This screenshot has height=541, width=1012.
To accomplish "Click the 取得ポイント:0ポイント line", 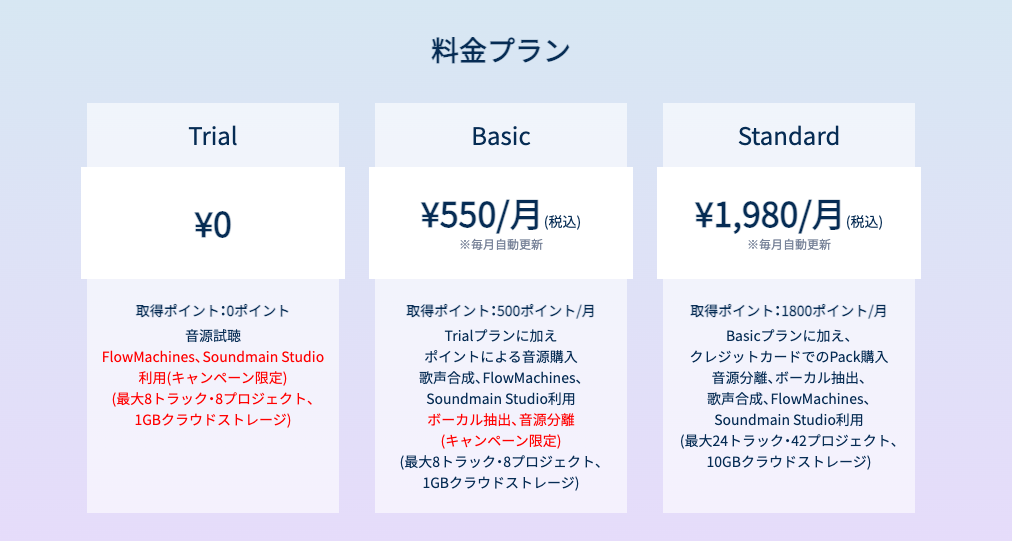I will [x=213, y=311].
